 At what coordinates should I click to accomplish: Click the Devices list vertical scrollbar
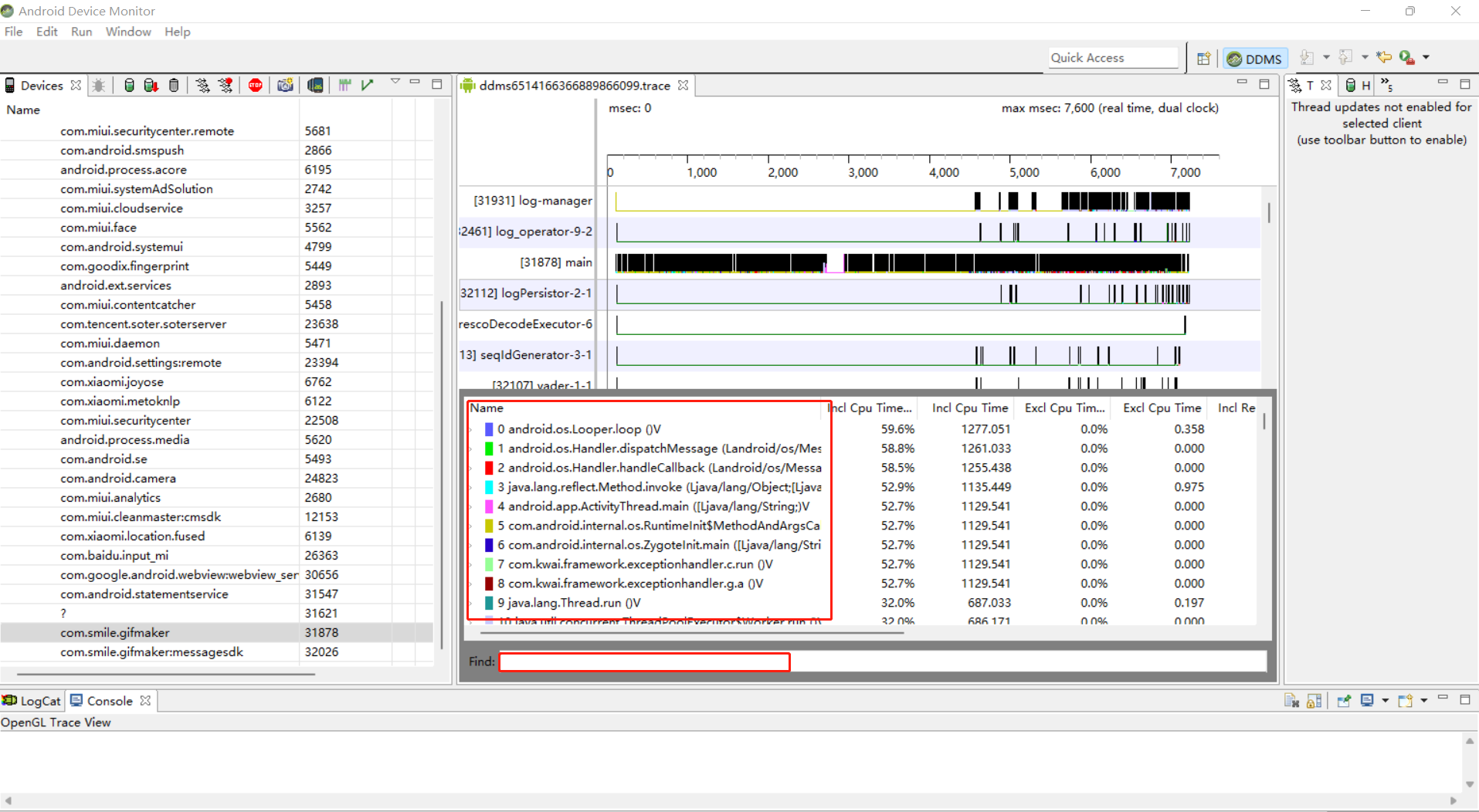[441, 475]
